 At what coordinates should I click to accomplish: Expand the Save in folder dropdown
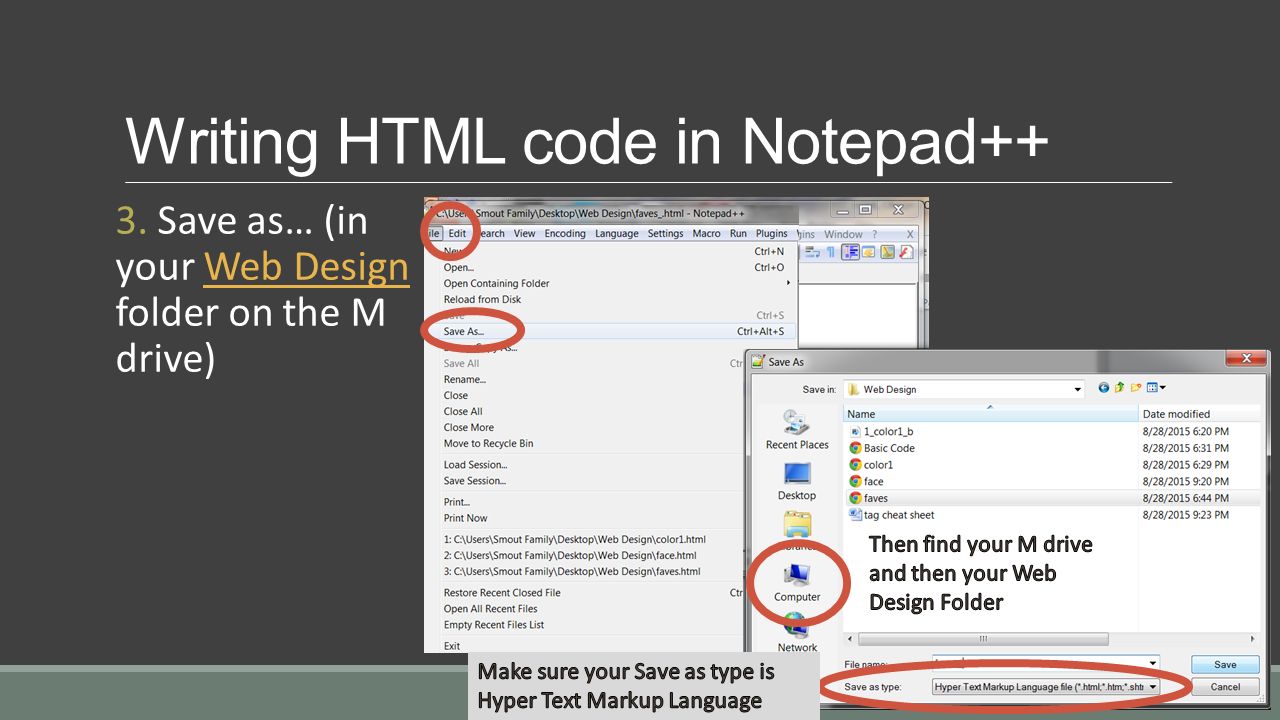pyautogui.click(x=1077, y=390)
